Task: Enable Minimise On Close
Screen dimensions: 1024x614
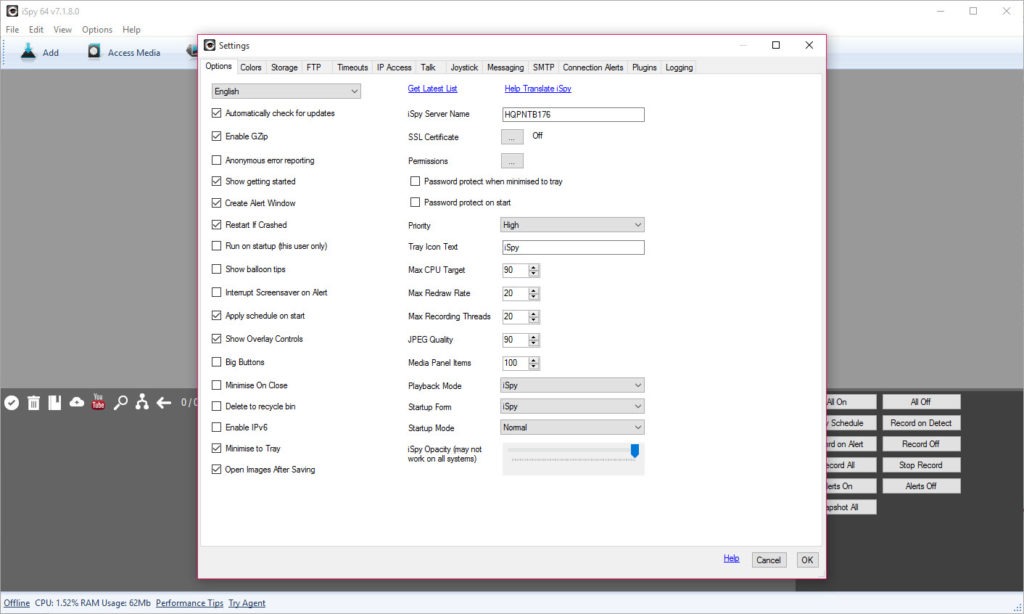Action: point(216,385)
